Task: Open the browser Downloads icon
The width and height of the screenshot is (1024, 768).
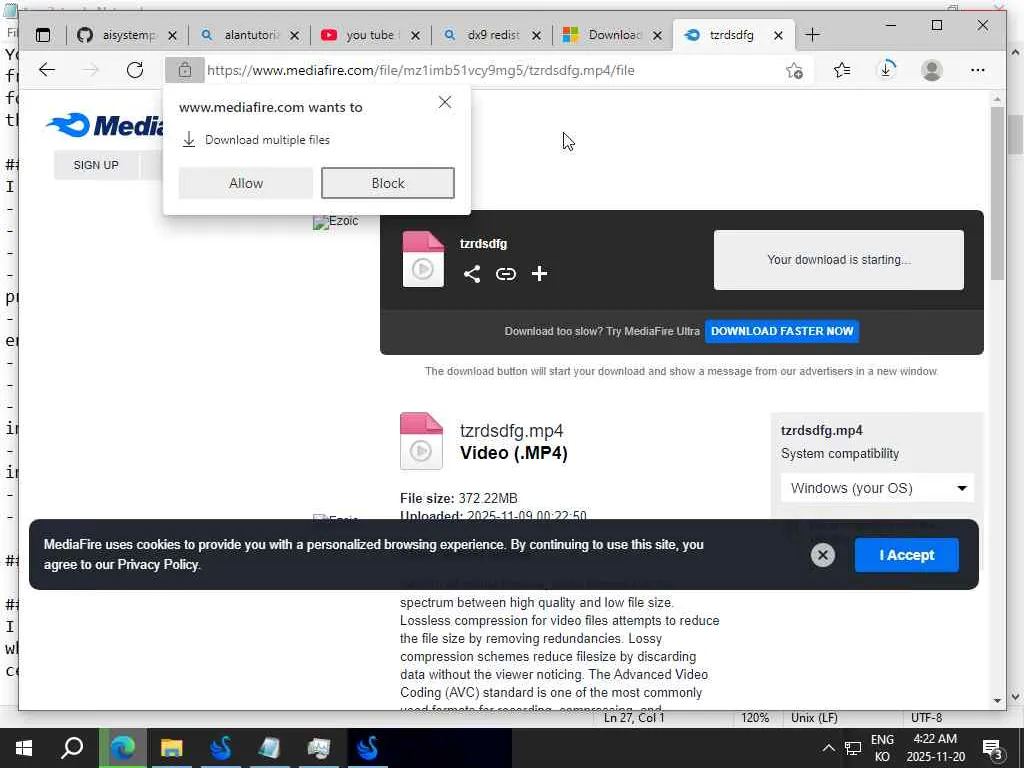Action: click(x=887, y=69)
